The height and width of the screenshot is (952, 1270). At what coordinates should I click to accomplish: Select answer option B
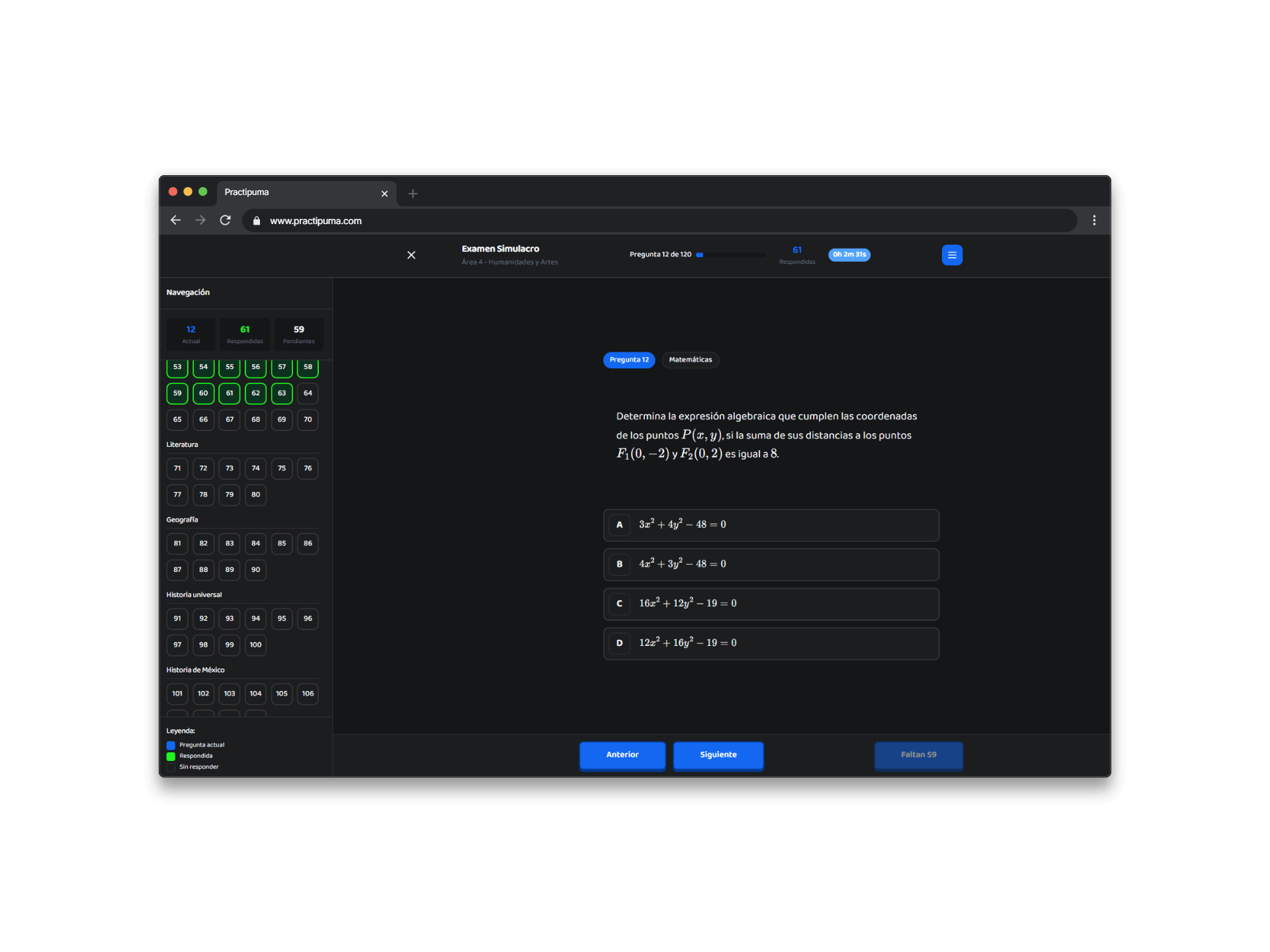tap(771, 564)
